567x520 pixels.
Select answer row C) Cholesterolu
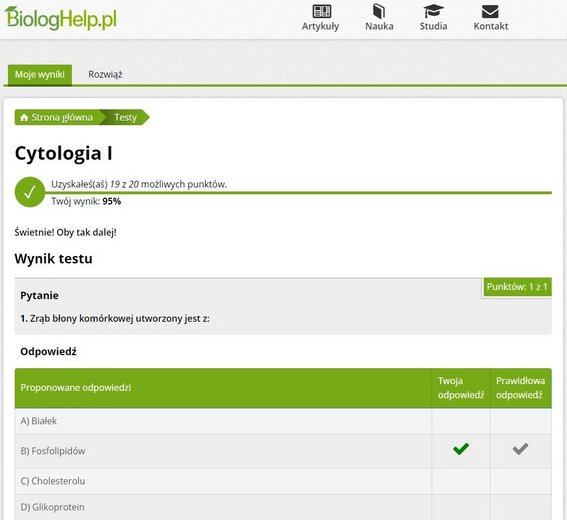(x=283, y=481)
